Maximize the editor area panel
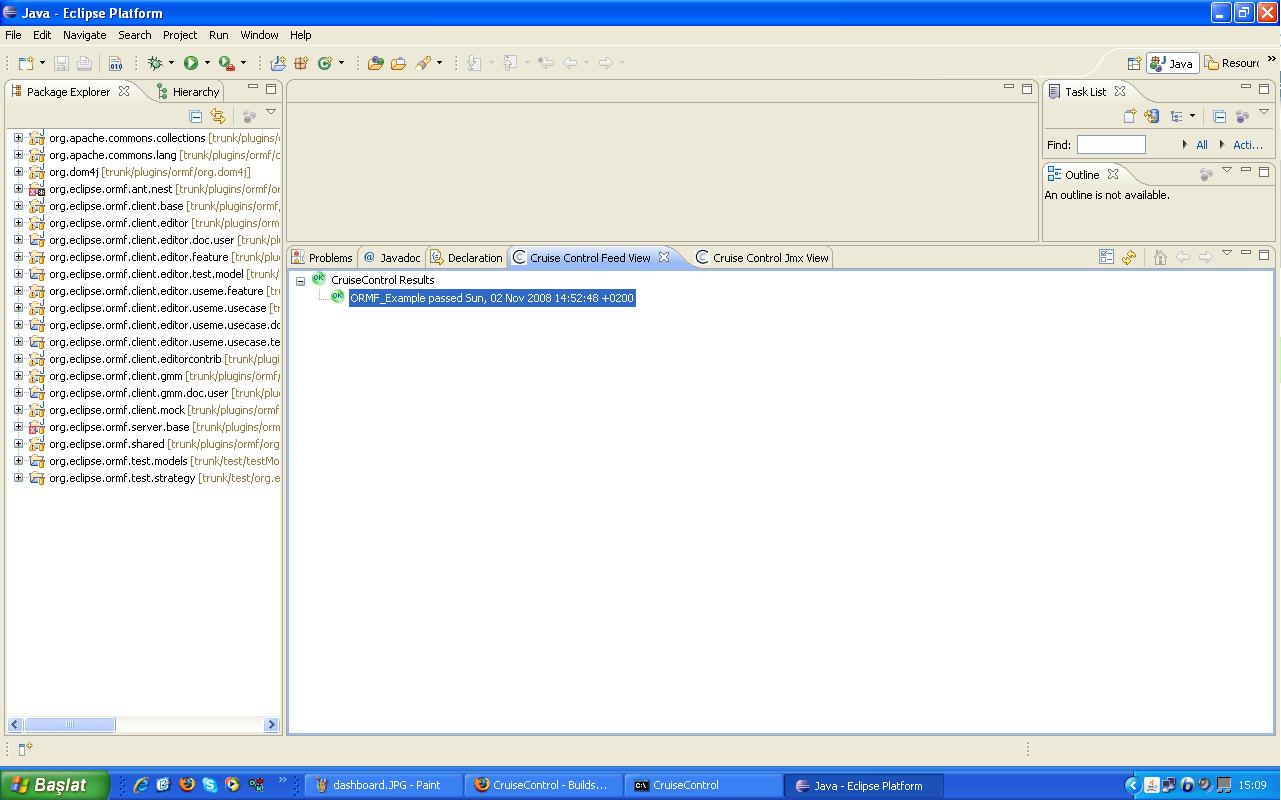The image size is (1281, 800). [x=1027, y=88]
